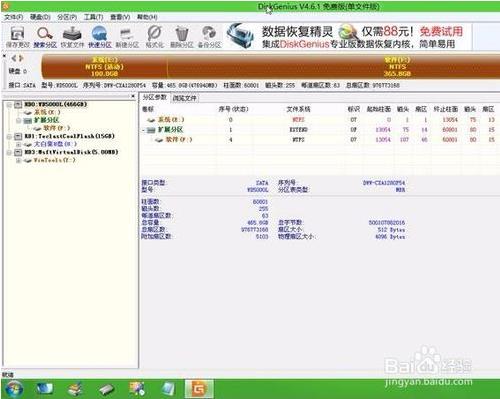Open the 工具(T) menu
500x399 pixels.
pyautogui.click(x=93, y=17)
